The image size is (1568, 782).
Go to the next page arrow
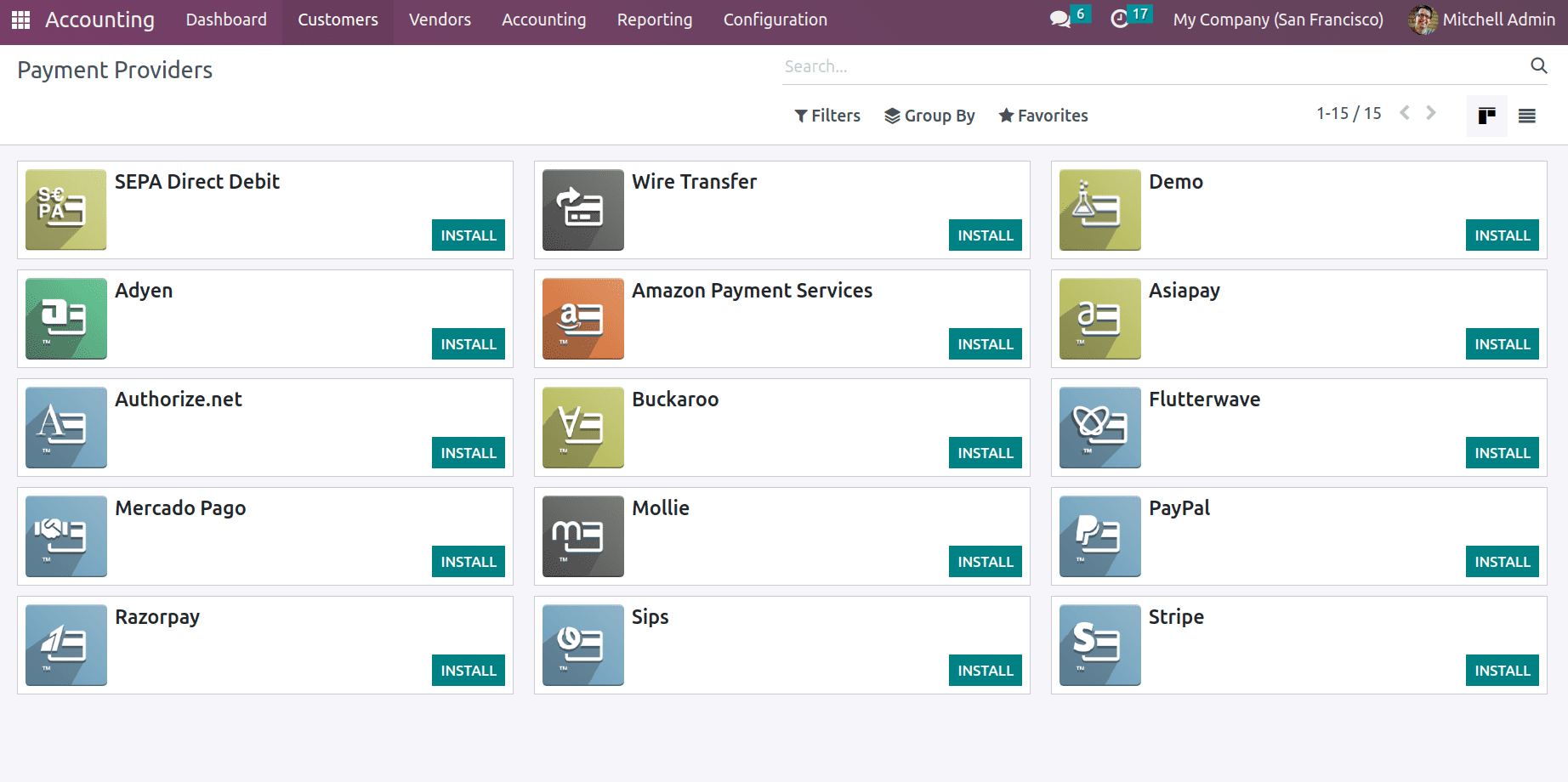(1431, 113)
